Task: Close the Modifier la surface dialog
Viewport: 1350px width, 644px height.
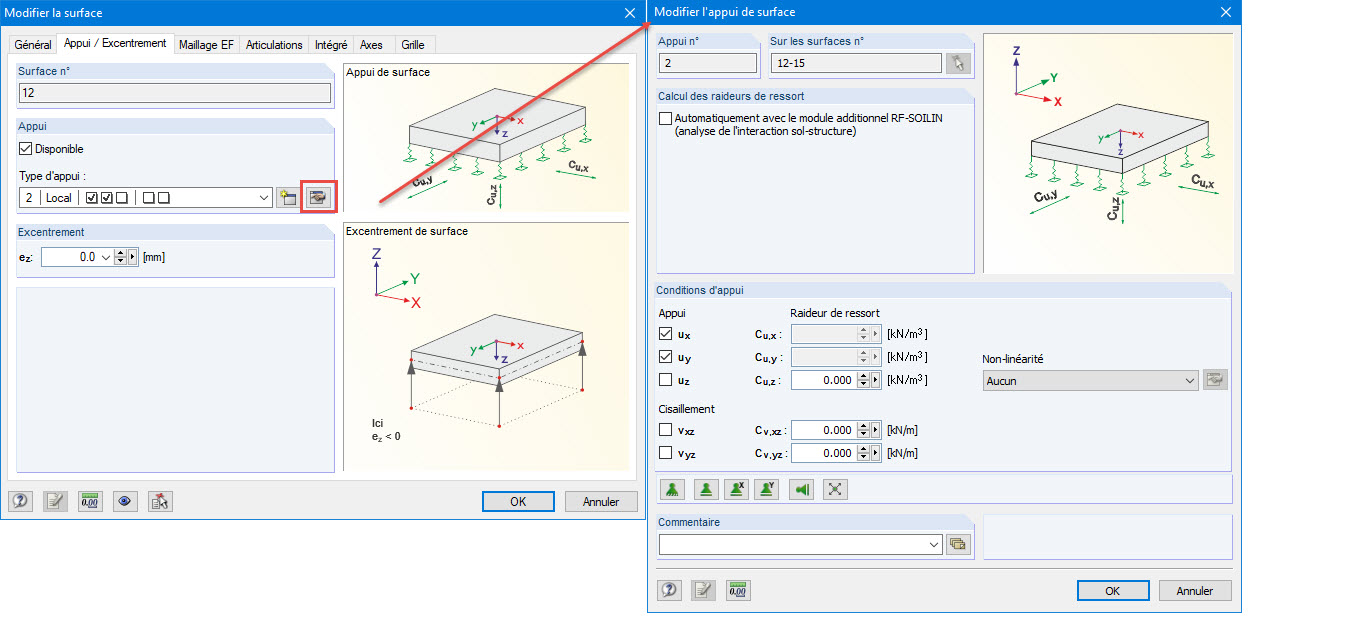Action: pos(629,13)
